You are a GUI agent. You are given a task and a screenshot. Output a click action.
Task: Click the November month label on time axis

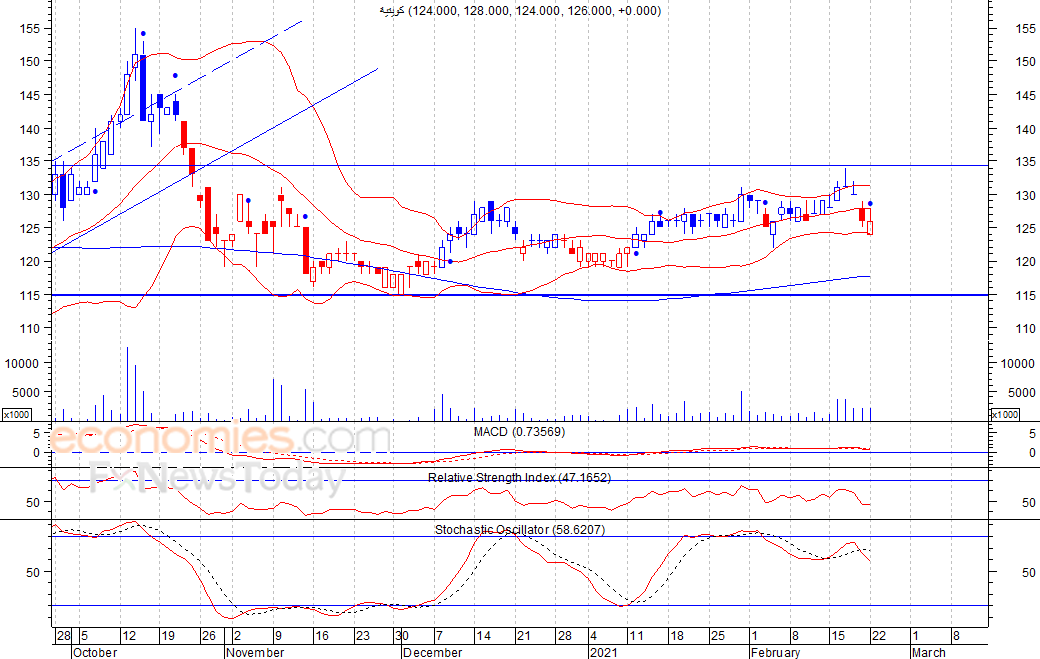click(255, 652)
